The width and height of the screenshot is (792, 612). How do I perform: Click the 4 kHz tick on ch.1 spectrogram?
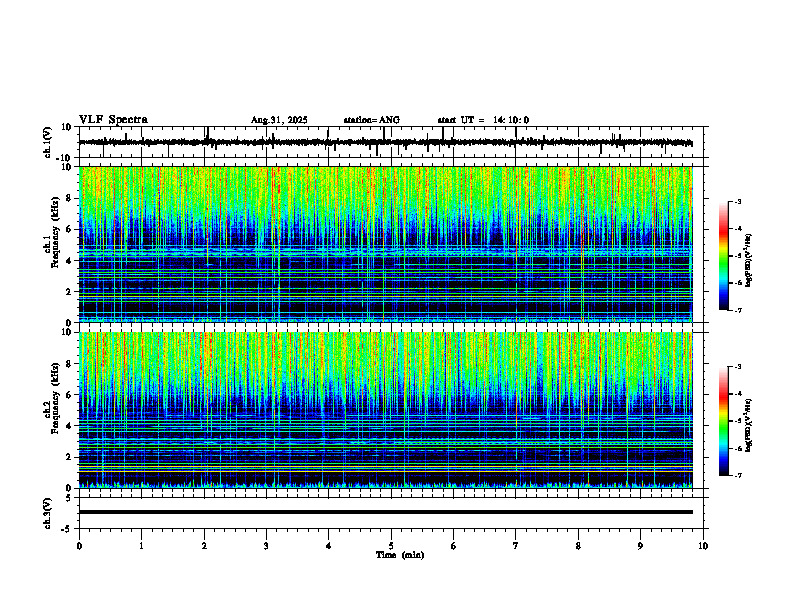70,261
